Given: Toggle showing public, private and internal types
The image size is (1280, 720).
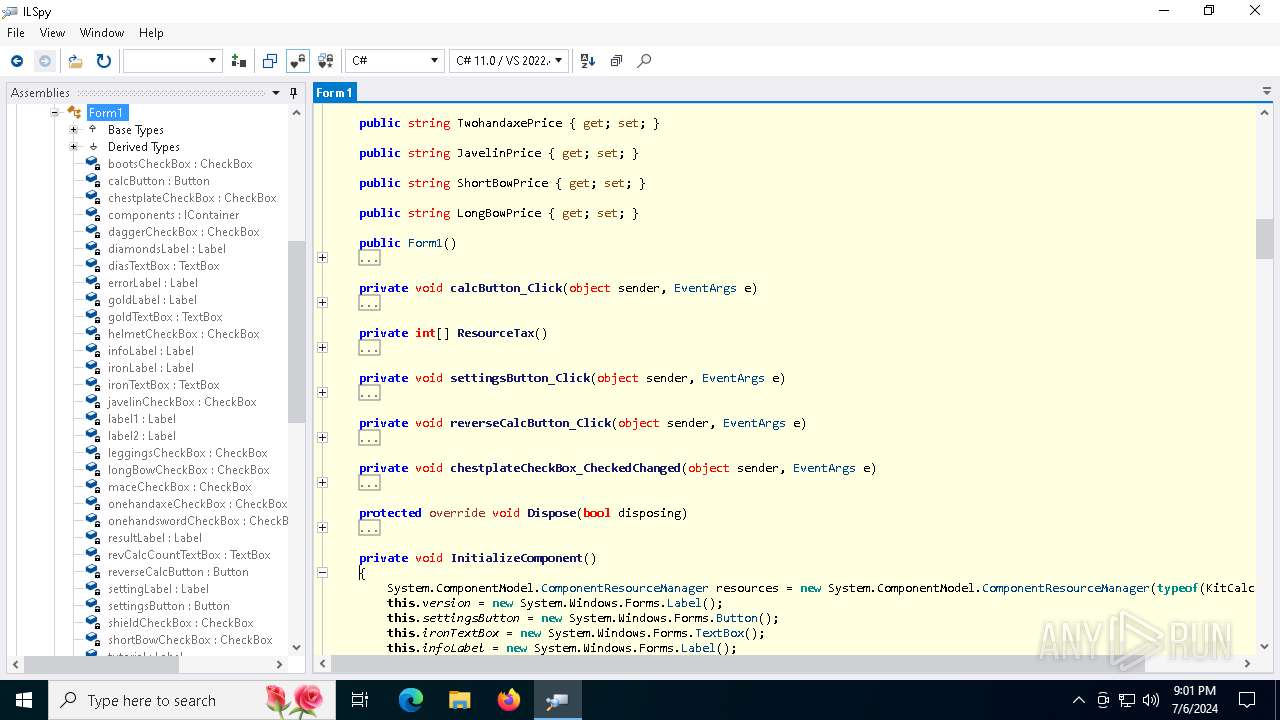Looking at the screenshot, I should 269,61.
